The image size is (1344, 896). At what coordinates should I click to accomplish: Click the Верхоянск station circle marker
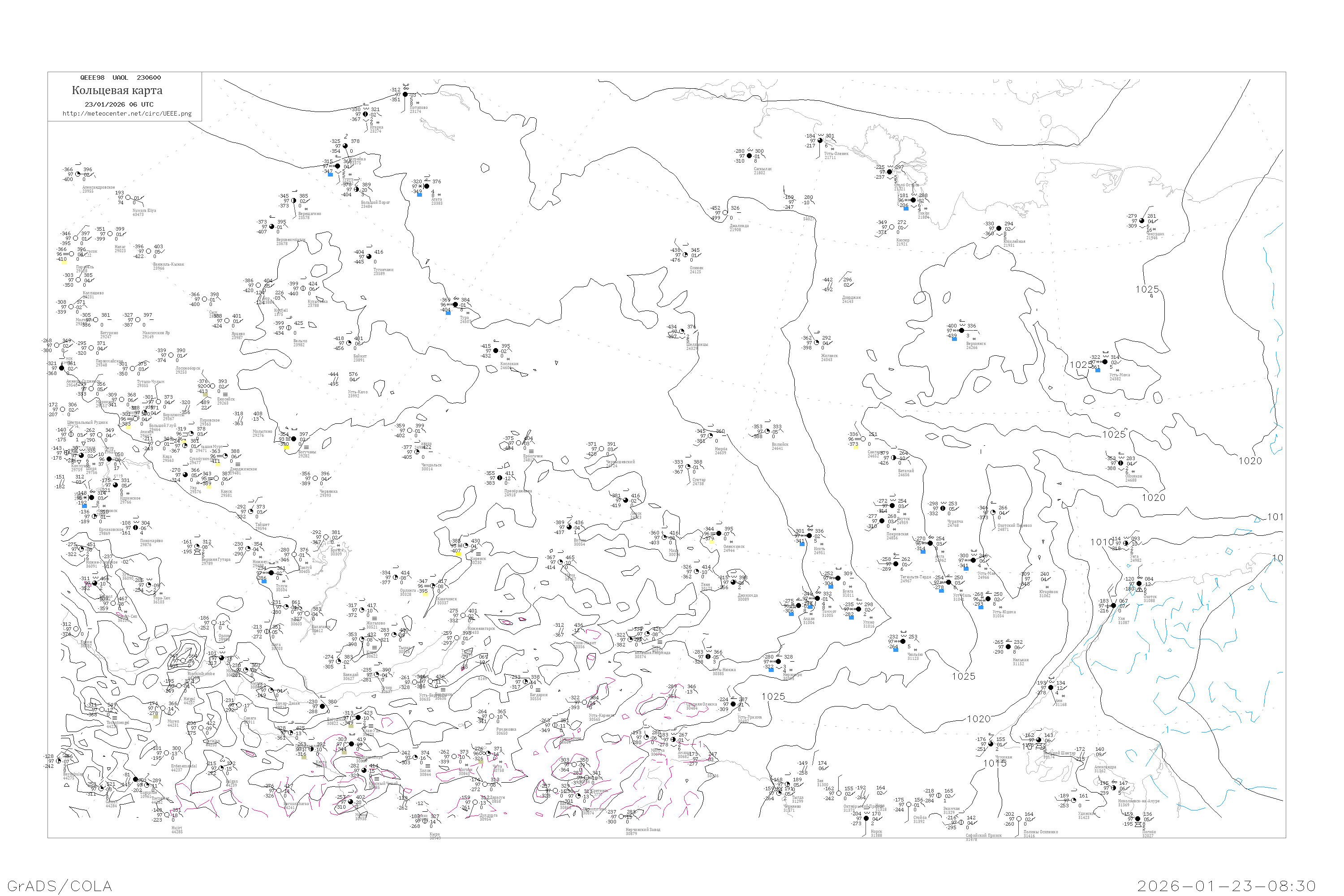tap(962, 330)
